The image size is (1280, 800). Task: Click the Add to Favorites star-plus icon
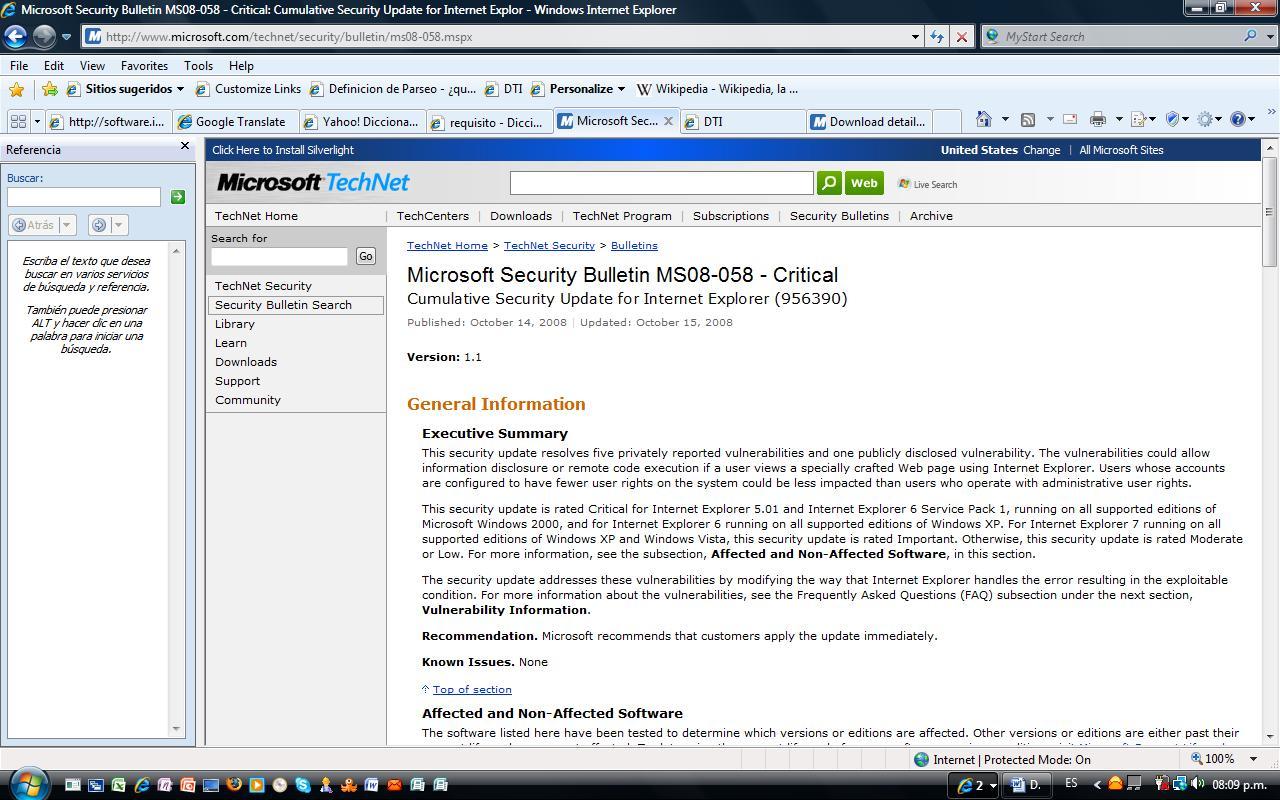[49, 89]
